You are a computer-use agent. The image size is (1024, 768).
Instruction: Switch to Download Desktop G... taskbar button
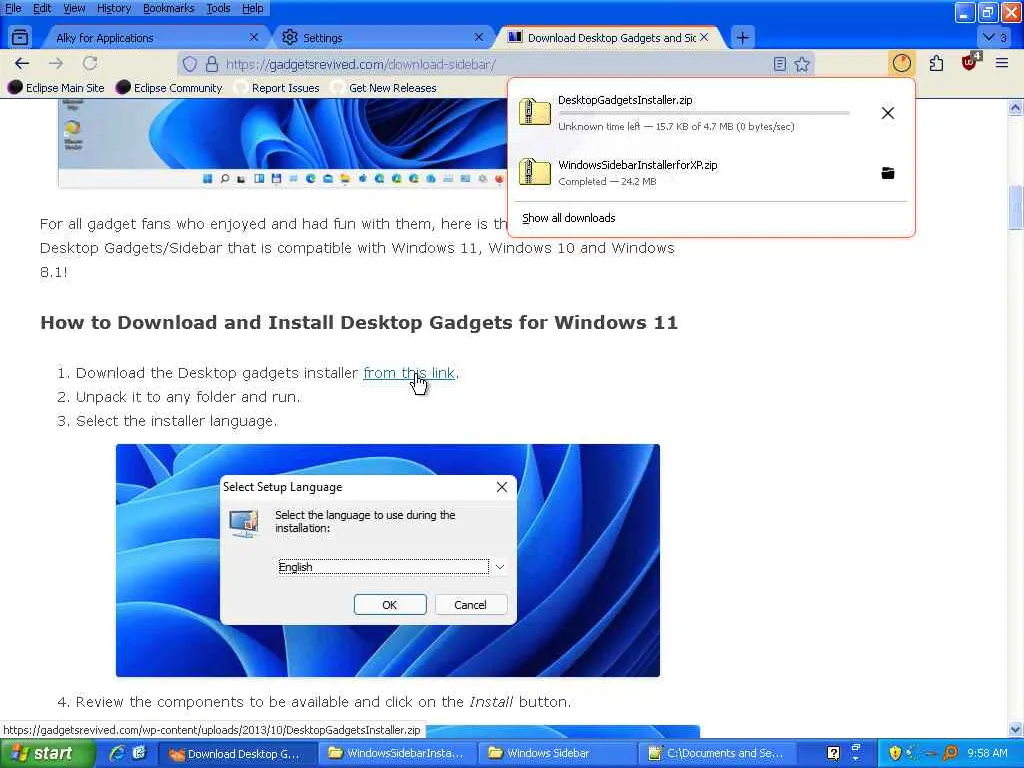238,754
